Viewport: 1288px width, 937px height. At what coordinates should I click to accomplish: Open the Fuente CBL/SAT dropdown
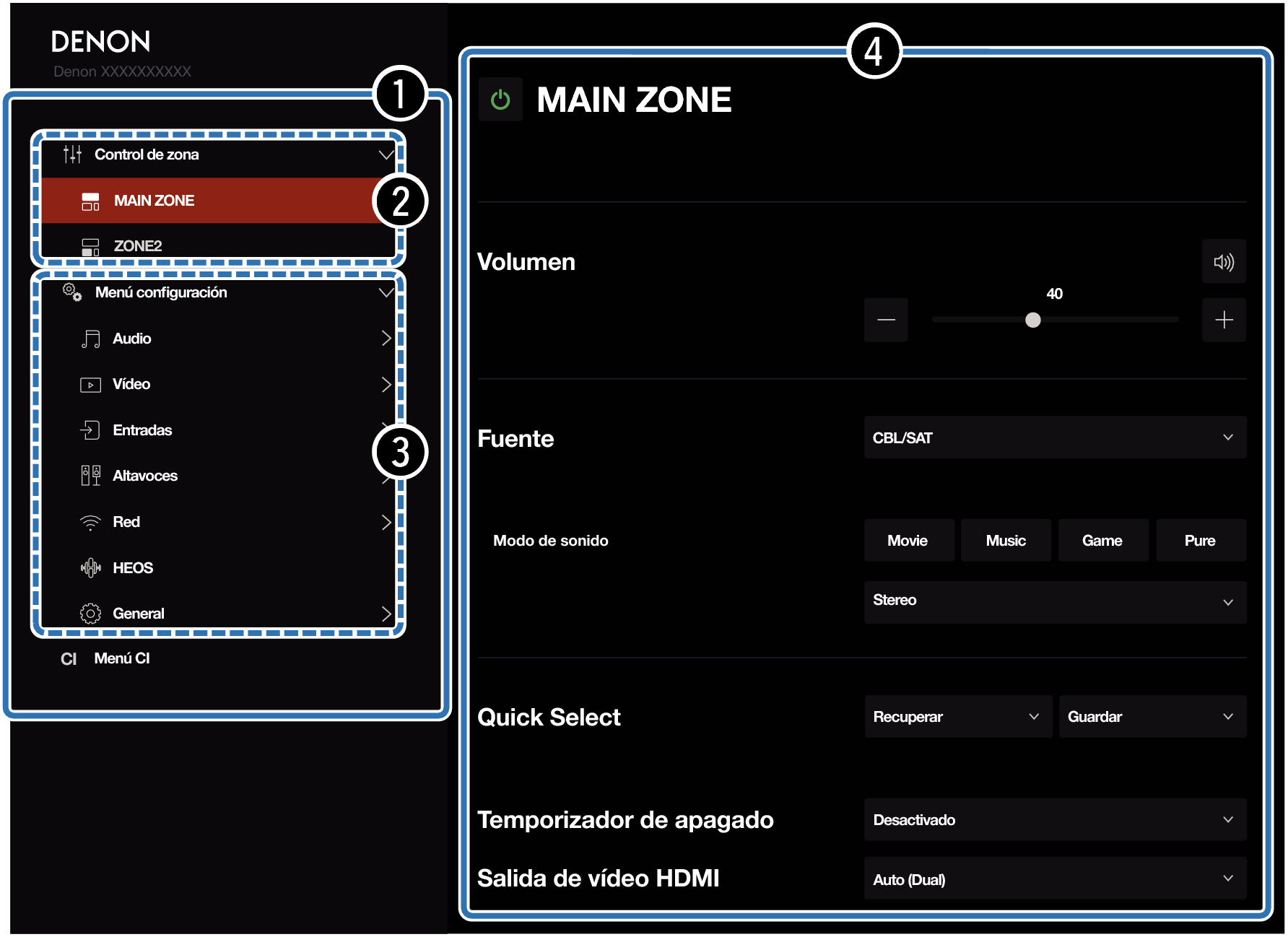(1055, 437)
